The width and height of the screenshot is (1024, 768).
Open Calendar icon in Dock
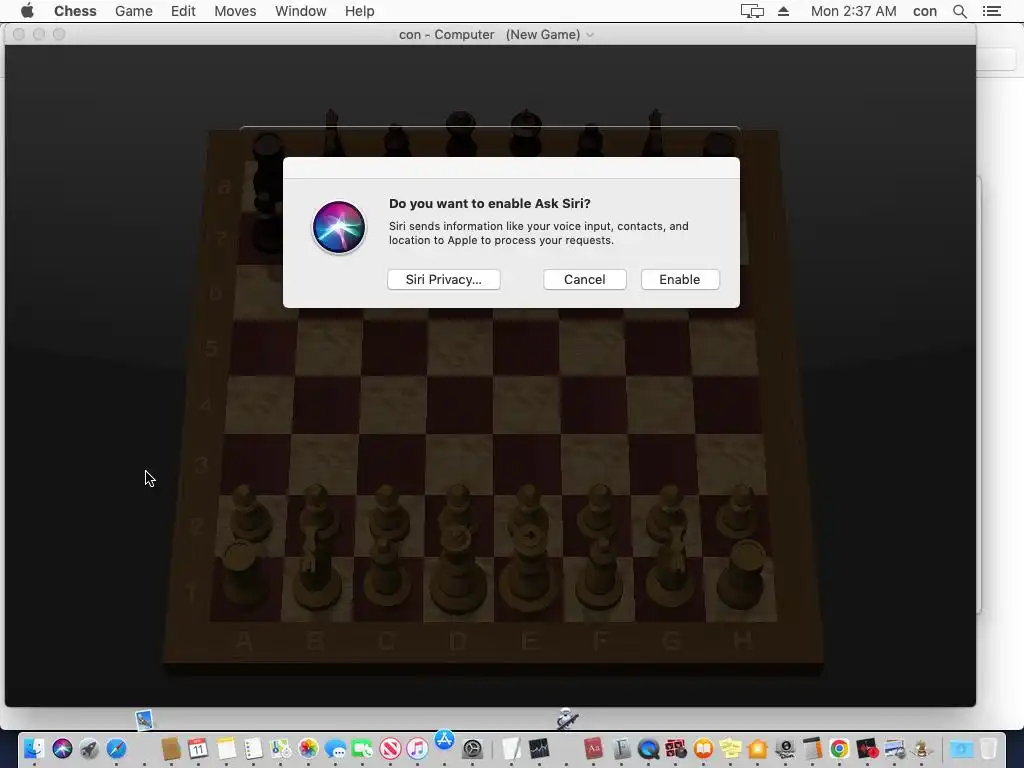(x=198, y=748)
